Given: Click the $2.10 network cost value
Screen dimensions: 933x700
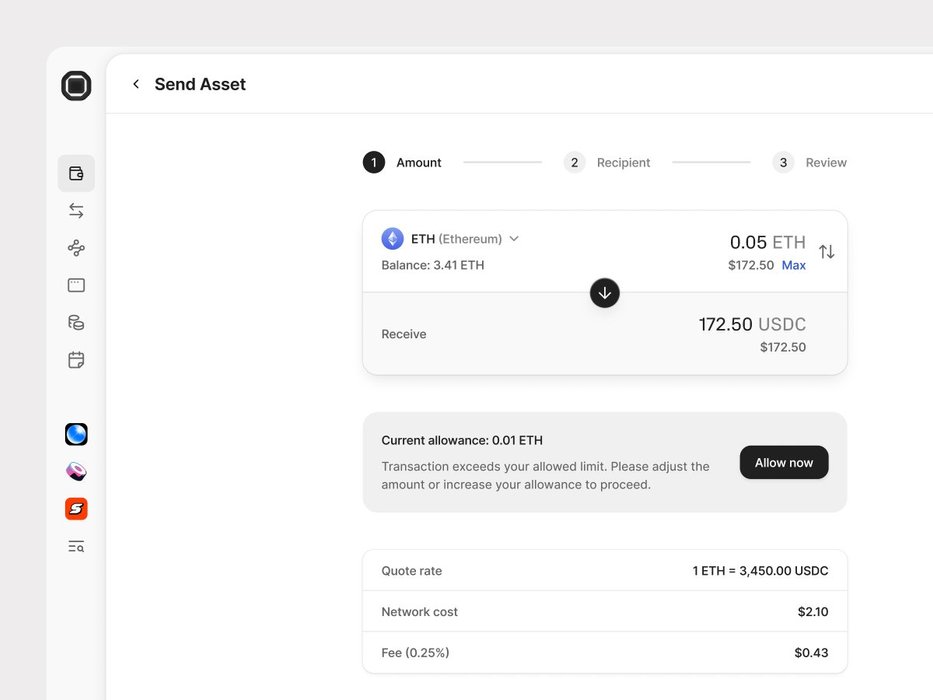Looking at the screenshot, I should pyautogui.click(x=813, y=612).
